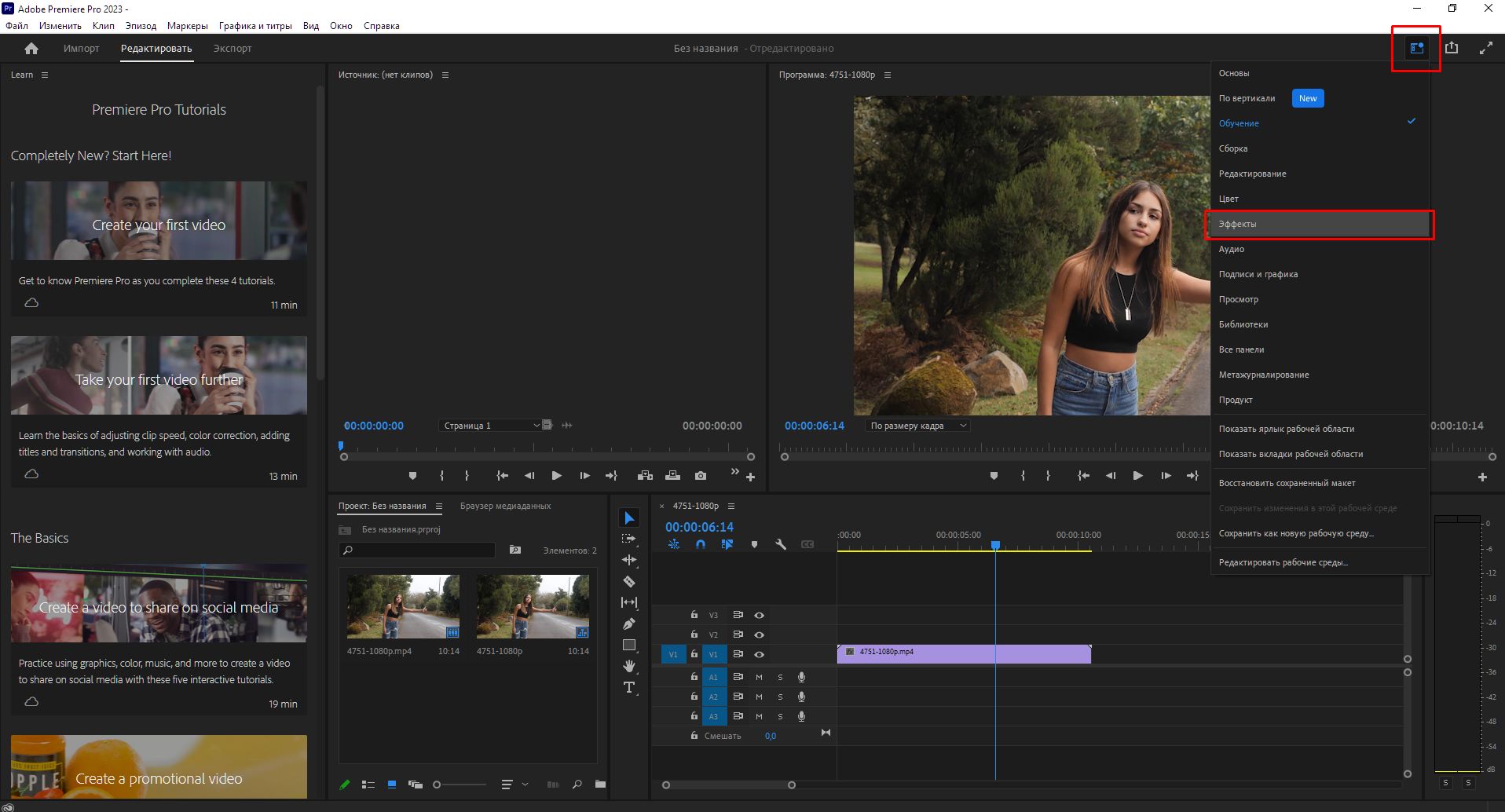Screen dimensions: 1505x812
Task: Play the Source monitor clip
Action: click(x=557, y=475)
